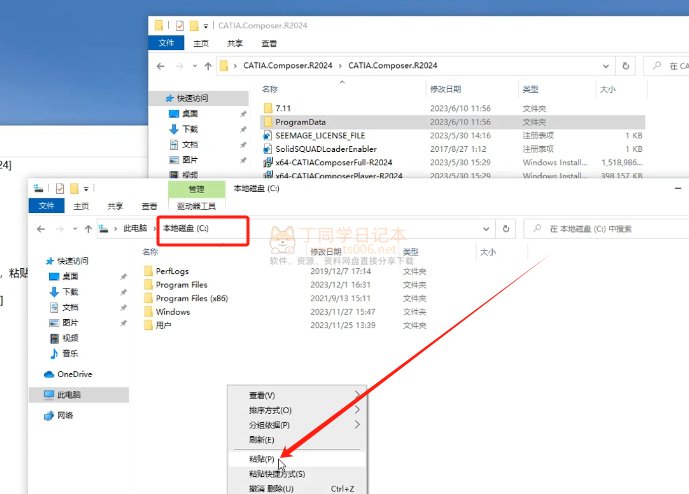Open Downloads (下载) in C: window sidebar
This screenshot has height=494, width=689.
pos(70,292)
